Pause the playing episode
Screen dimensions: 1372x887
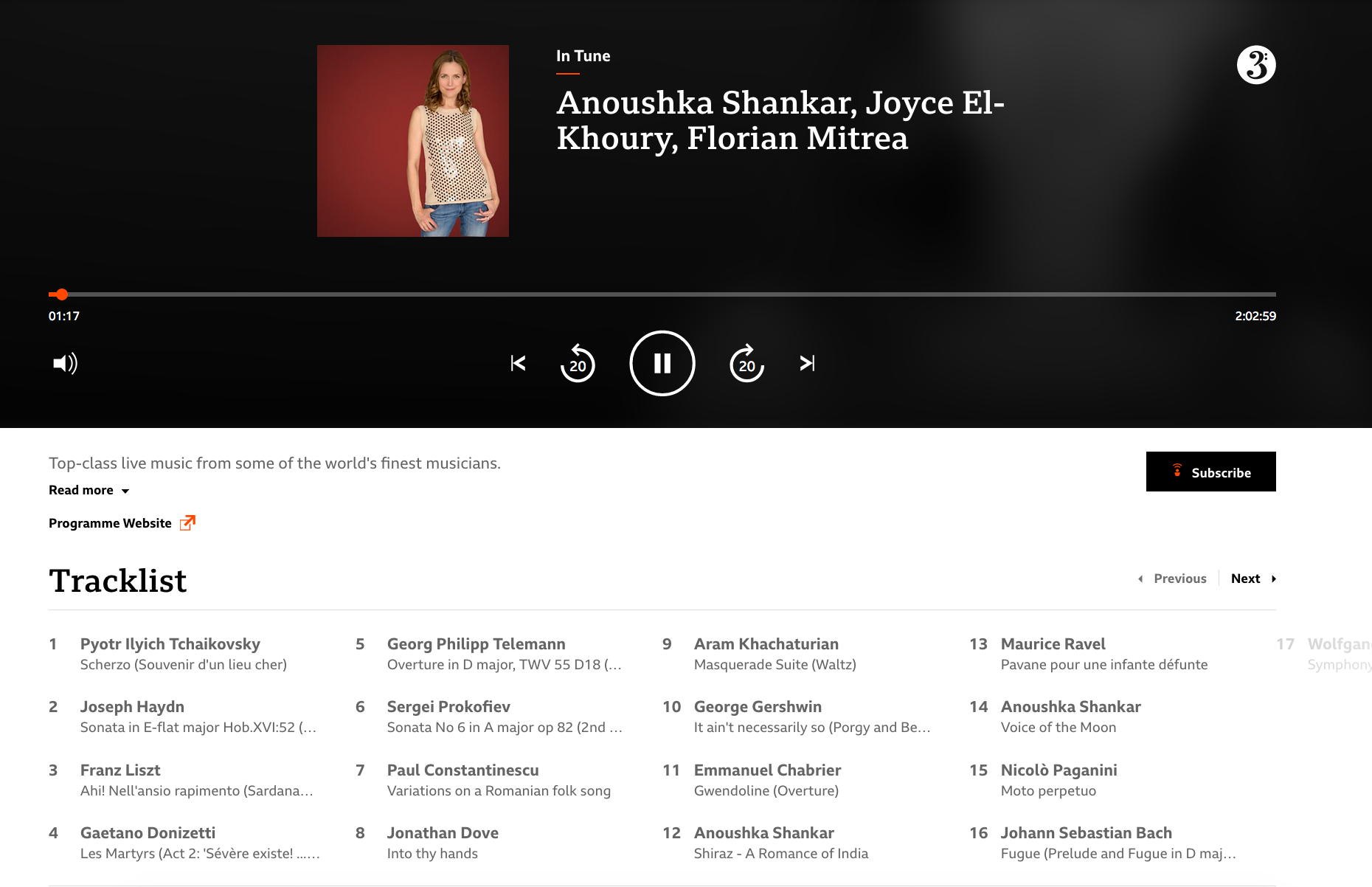(662, 363)
